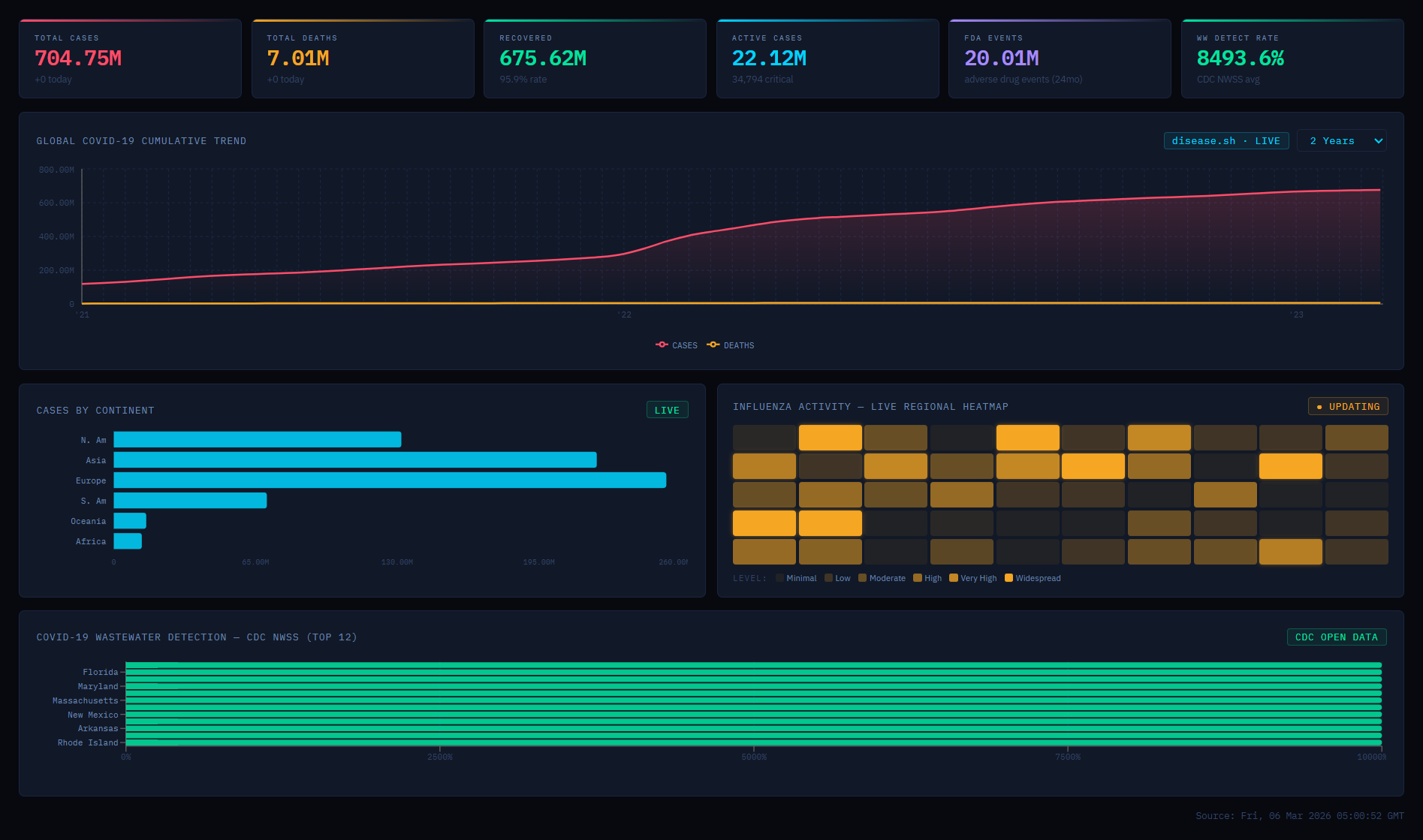Click the CDC OPEN DATA badge
The height and width of the screenshot is (840, 1423).
[1336, 637]
